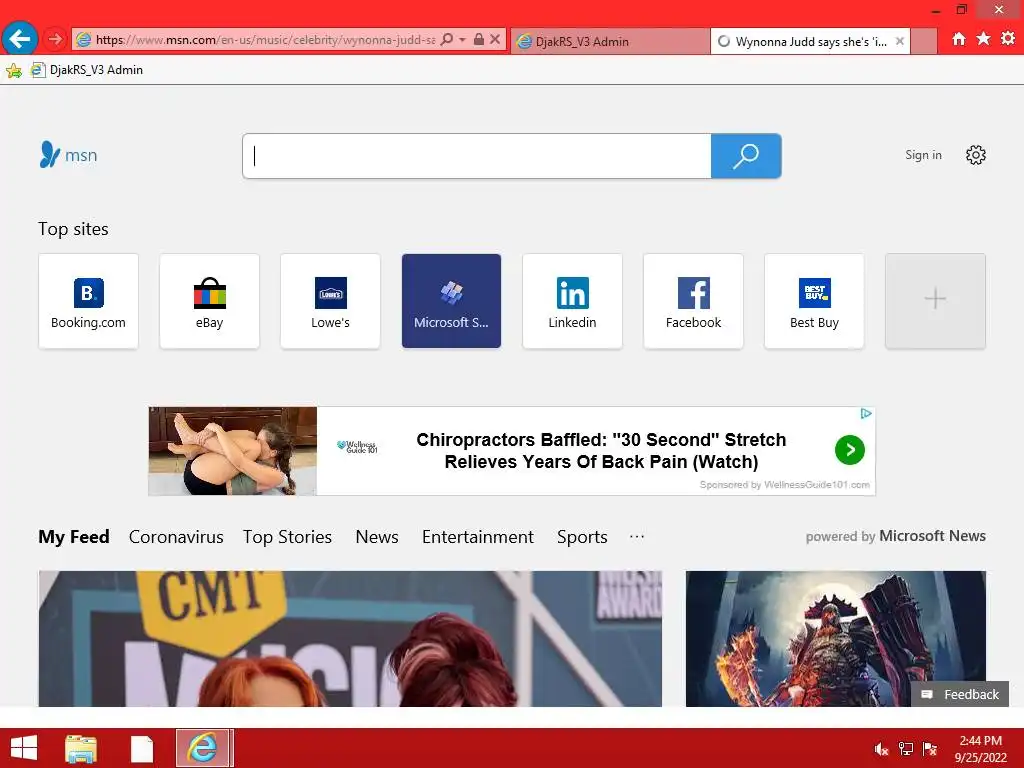Click the security lock icon in address bar
This screenshot has height=768, width=1024.
point(479,40)
